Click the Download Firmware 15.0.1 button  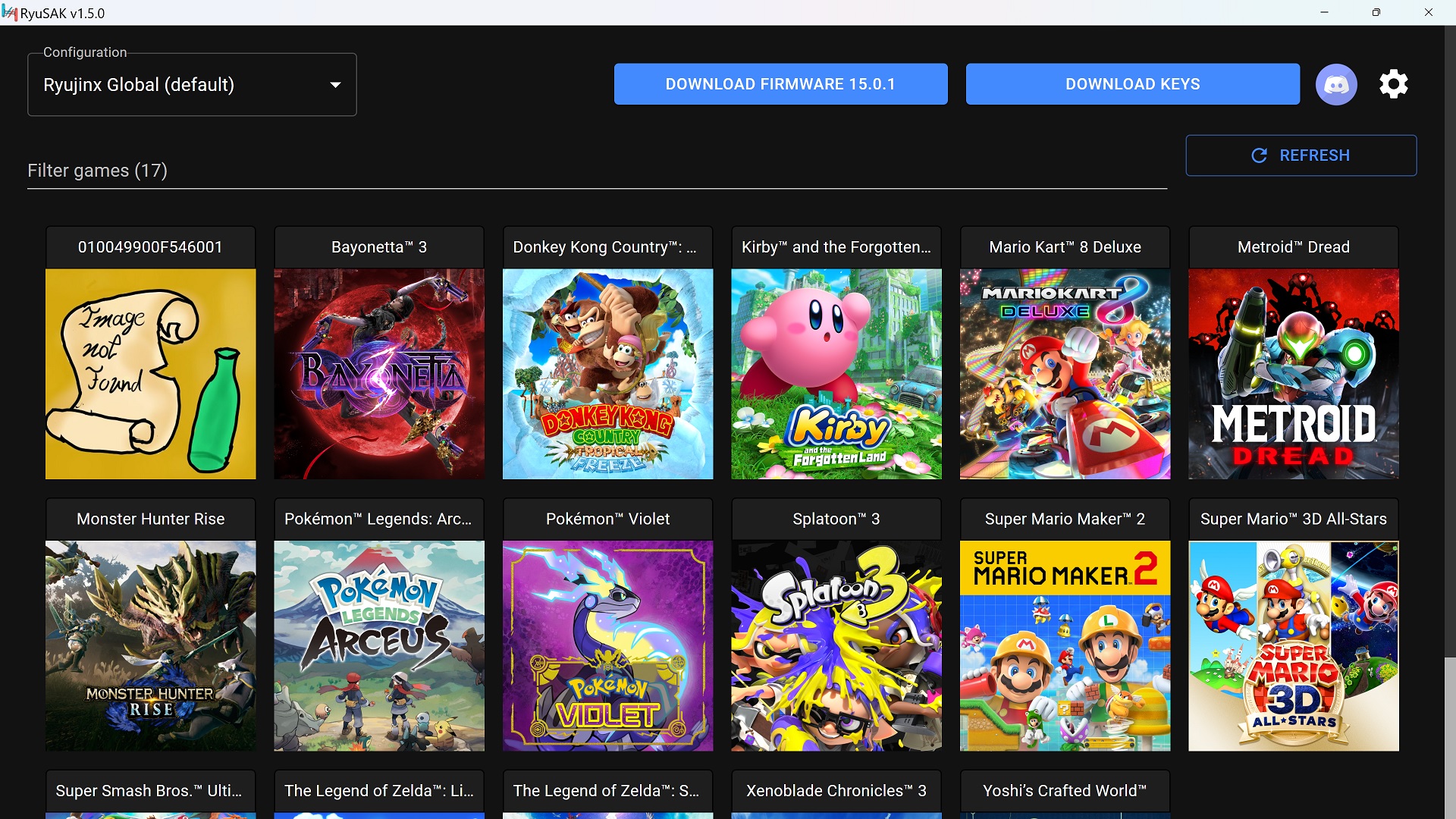780,84
